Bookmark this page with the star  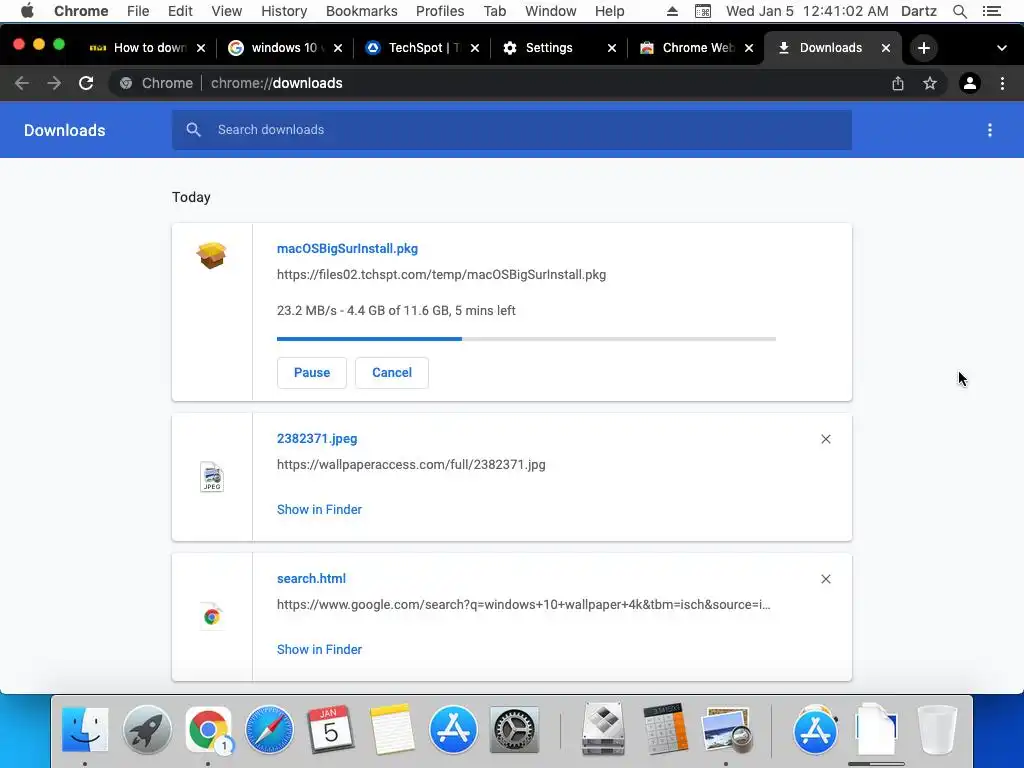[x=930, y=83]
